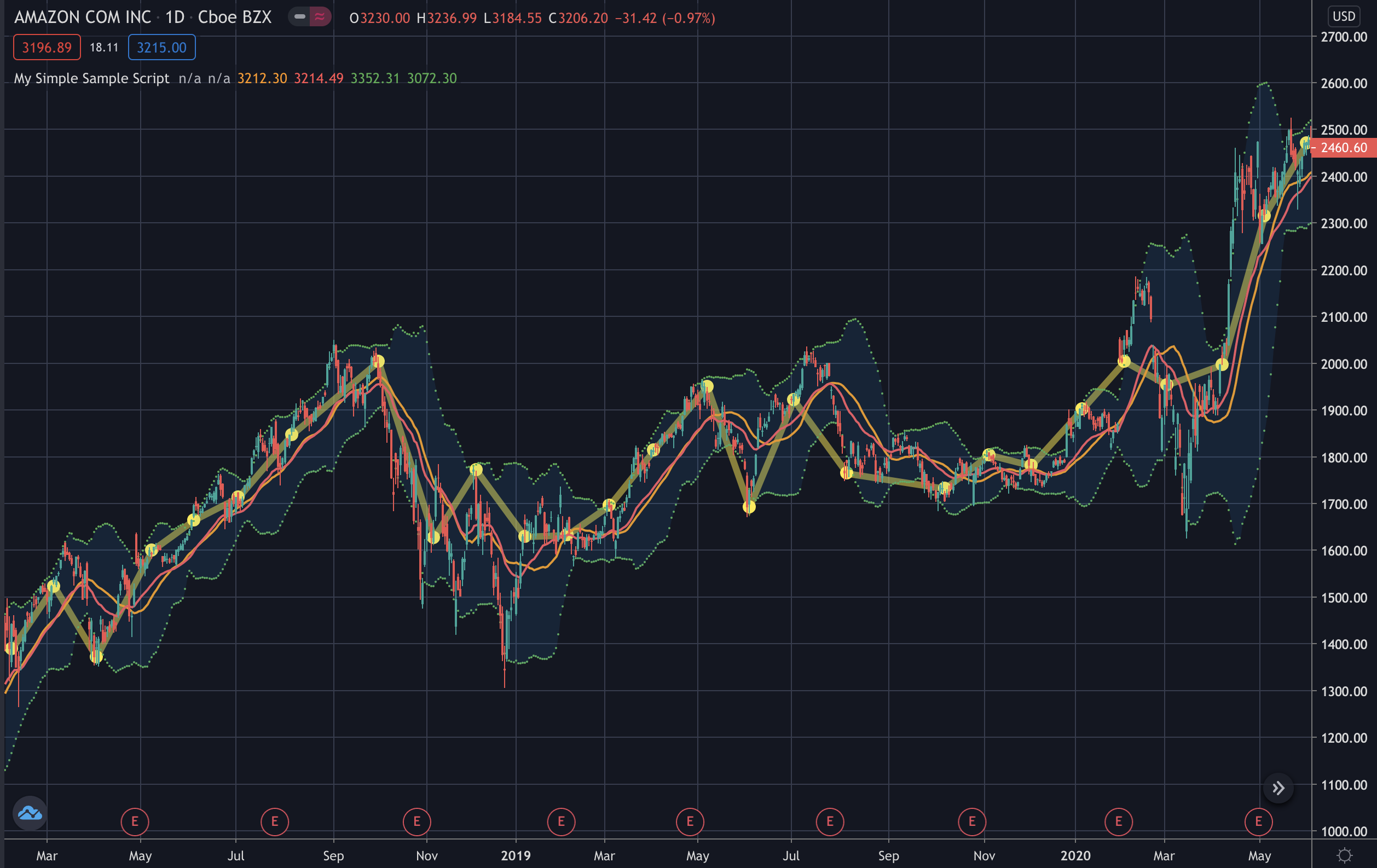Click the 1300.00 price axis label
Viewport: 1377px width, 868px height.
point(1344,691)
